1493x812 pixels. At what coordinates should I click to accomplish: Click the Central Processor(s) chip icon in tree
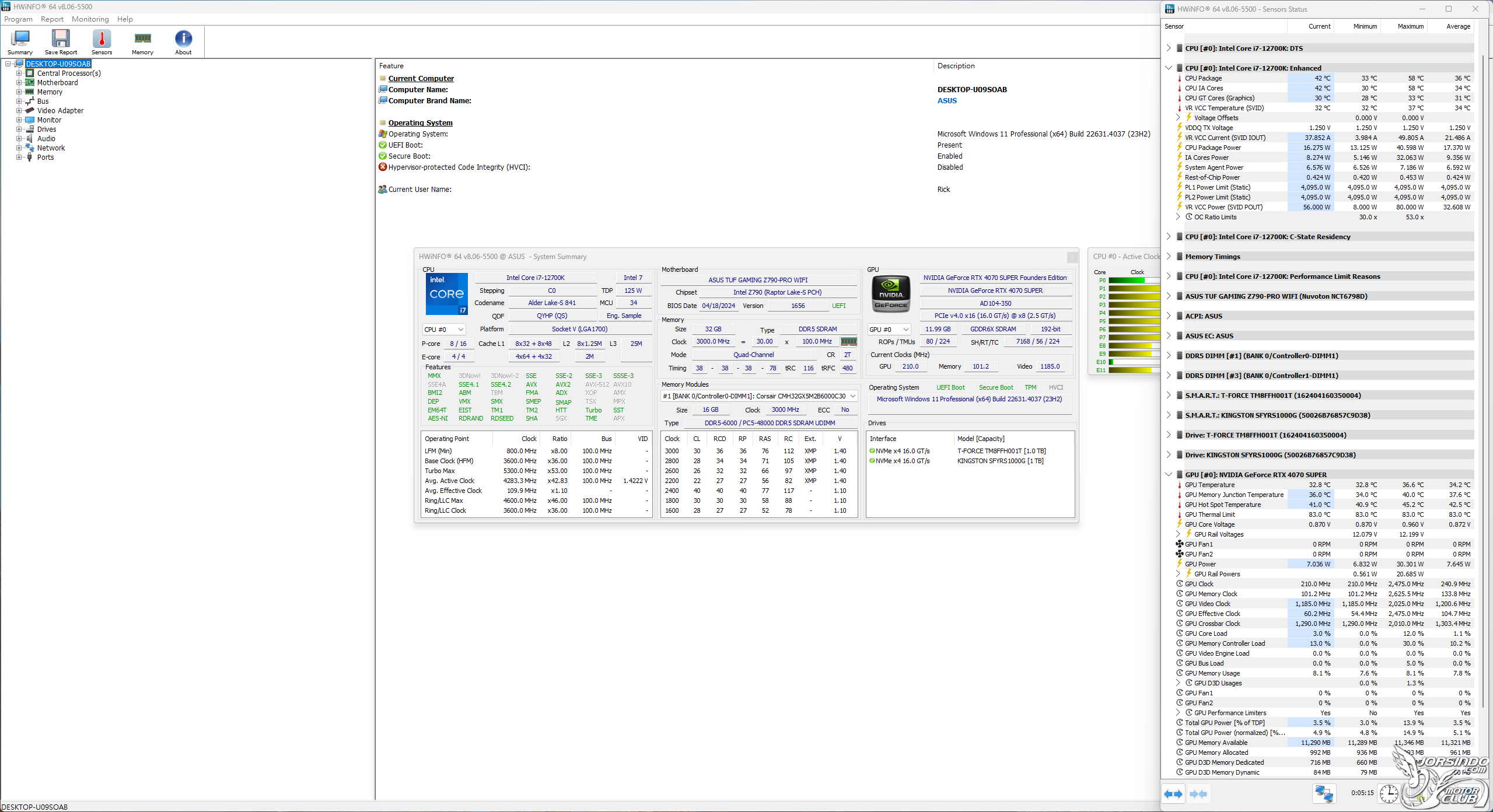[x=30, y=73]
